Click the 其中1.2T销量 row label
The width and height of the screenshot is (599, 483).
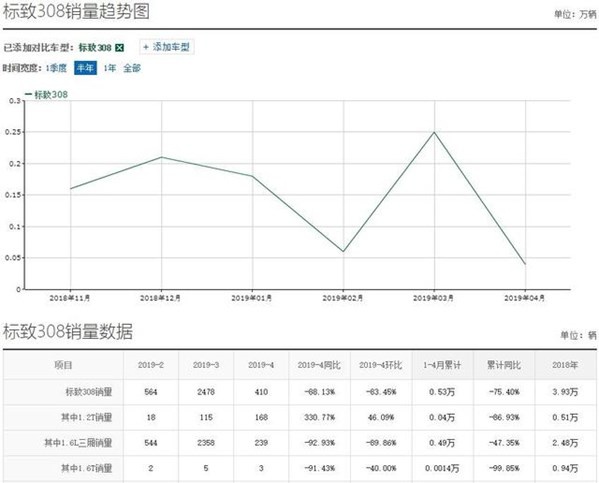coord(87,417)
